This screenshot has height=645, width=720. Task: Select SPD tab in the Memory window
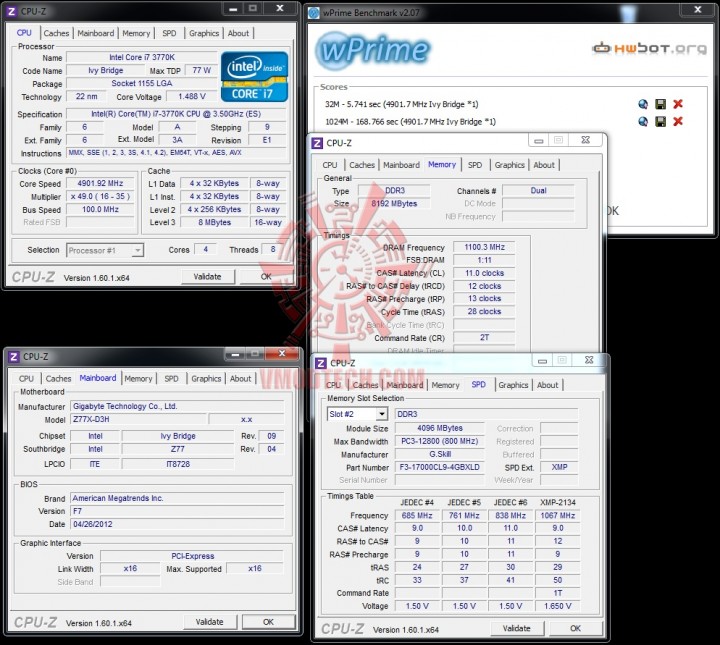click(x=475, y=165)
